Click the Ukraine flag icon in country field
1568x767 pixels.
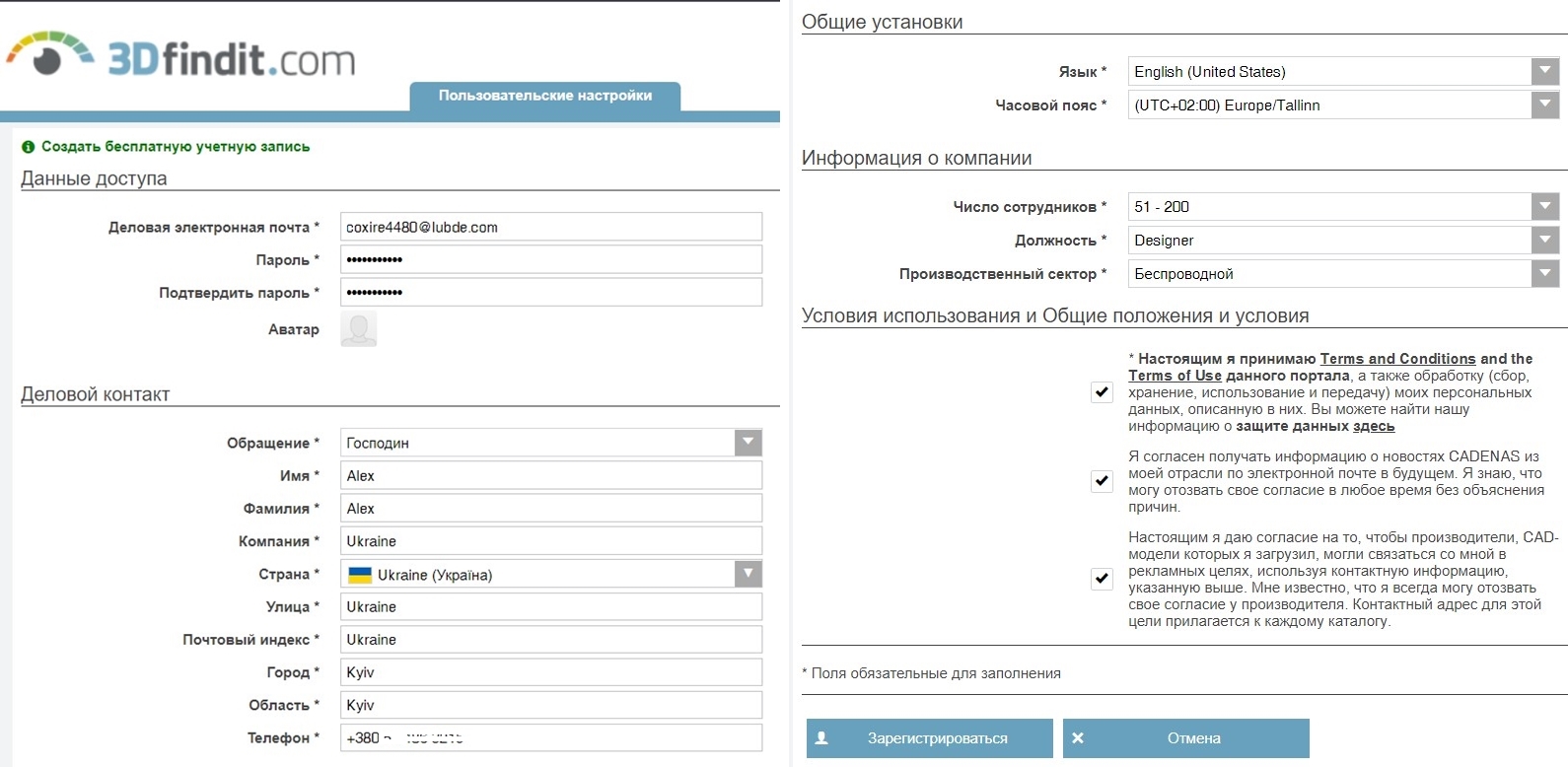coord(360,575)
